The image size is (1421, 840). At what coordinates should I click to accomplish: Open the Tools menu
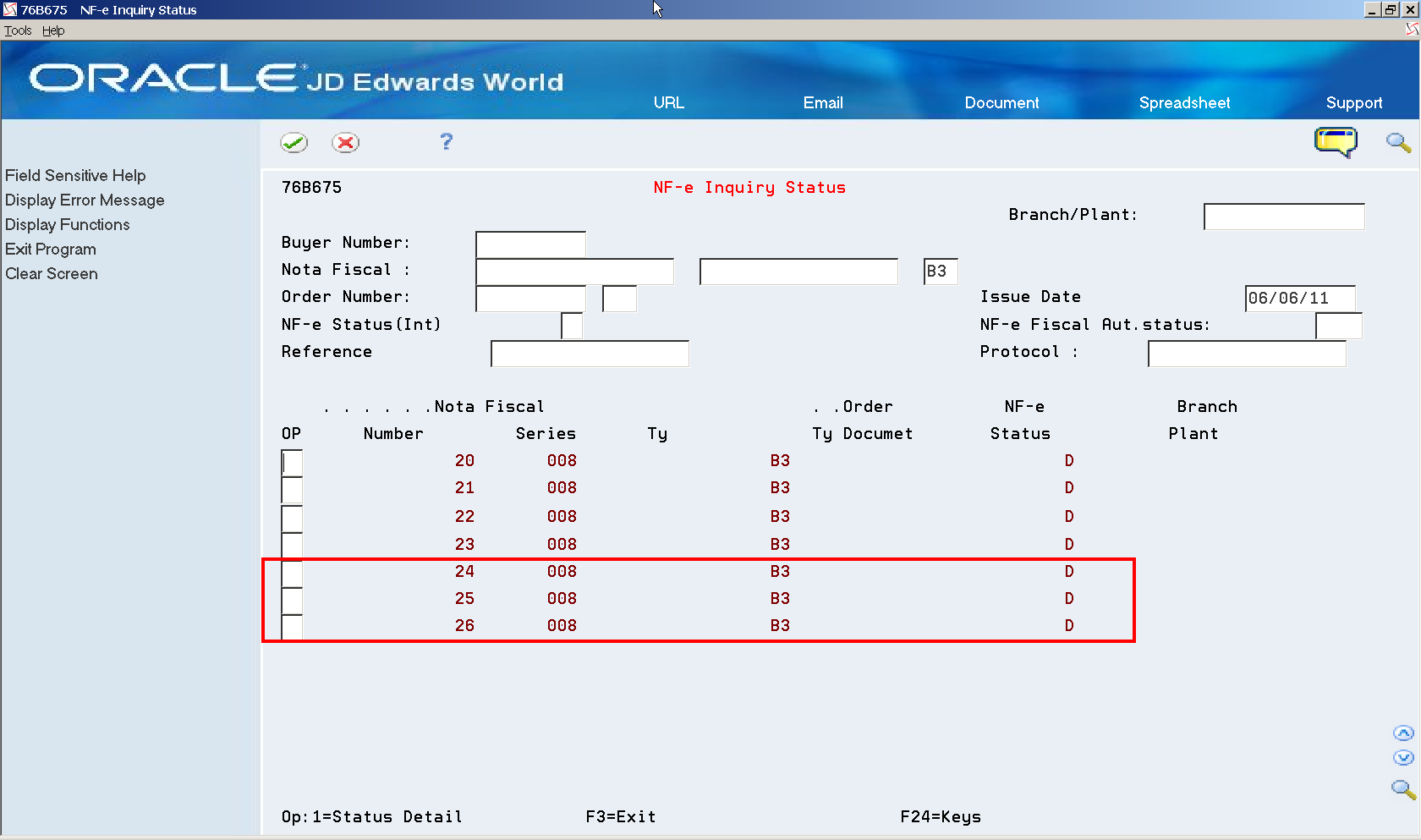click(x=18, y=30)
